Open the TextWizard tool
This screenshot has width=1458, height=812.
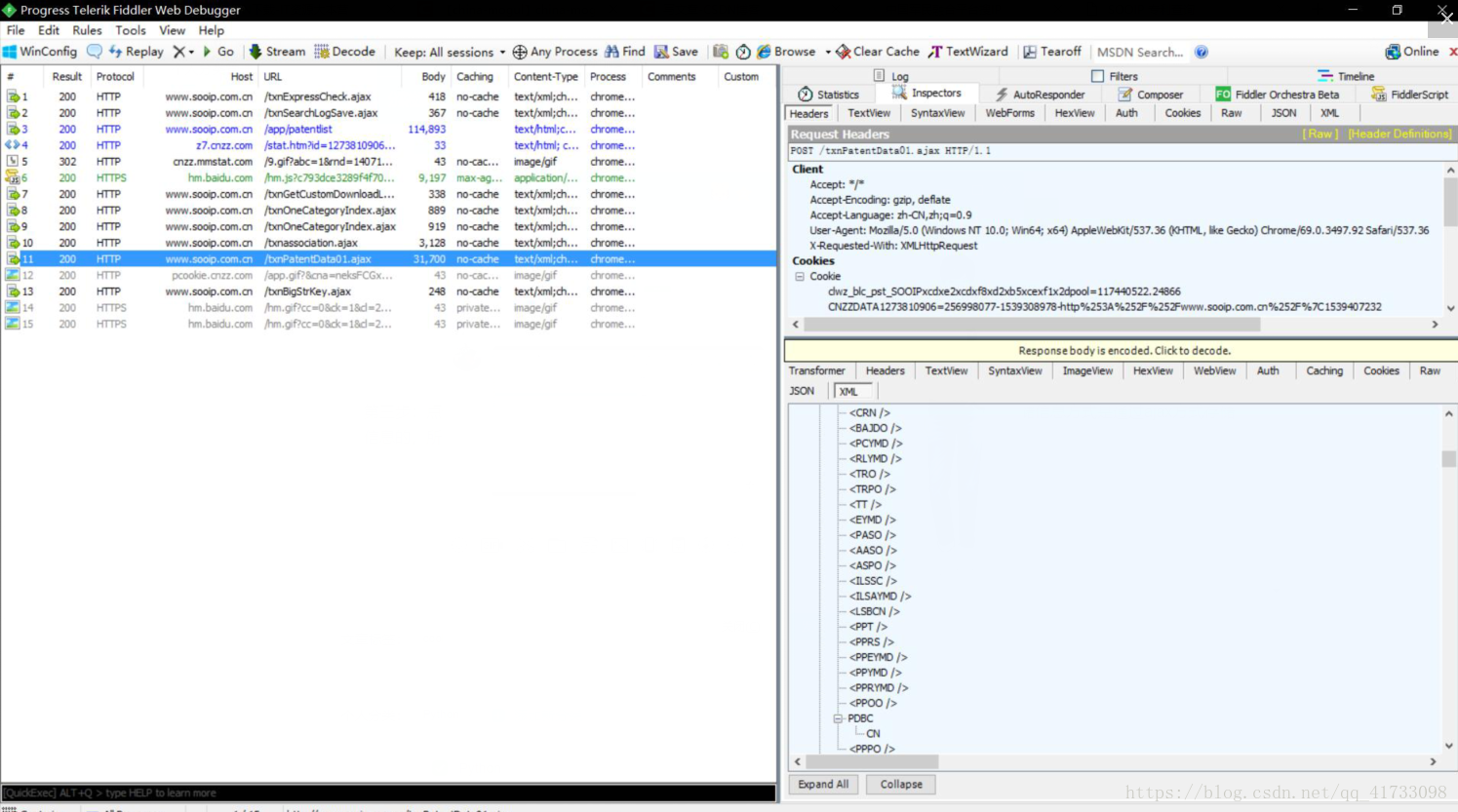click(967, 52)
